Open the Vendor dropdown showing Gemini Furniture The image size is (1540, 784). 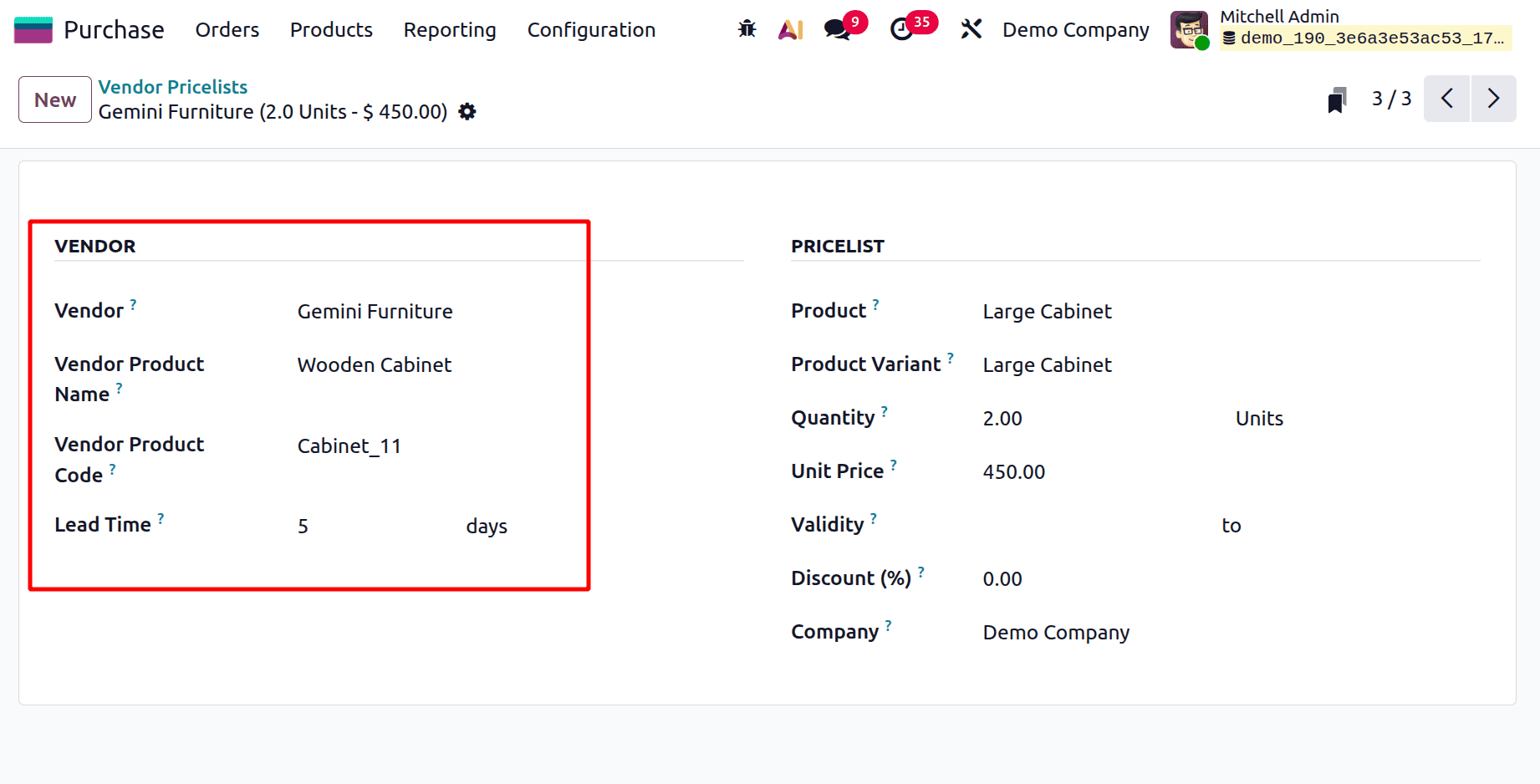[375, 311]
